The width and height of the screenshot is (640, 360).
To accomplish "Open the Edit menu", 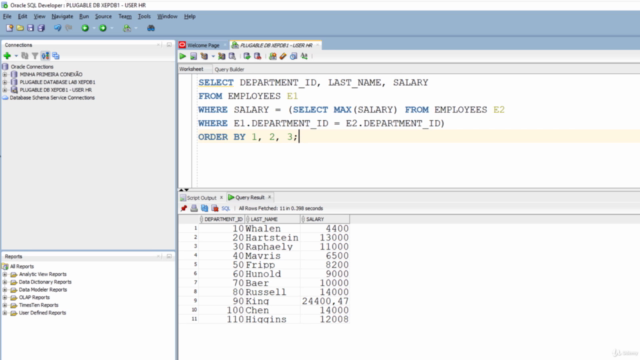I will click(22, 16).
